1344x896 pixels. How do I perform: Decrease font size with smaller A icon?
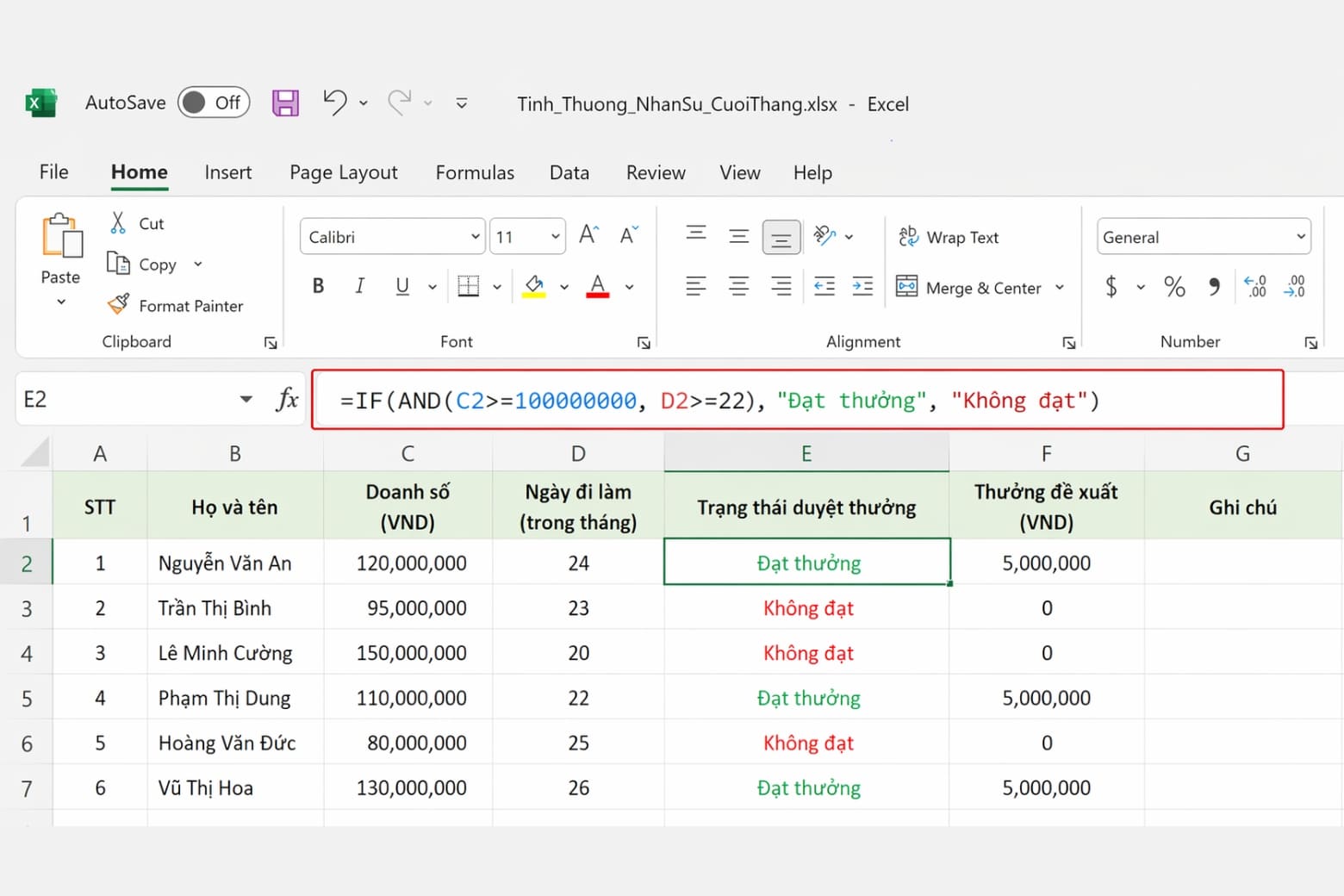[x=629, y=235]
